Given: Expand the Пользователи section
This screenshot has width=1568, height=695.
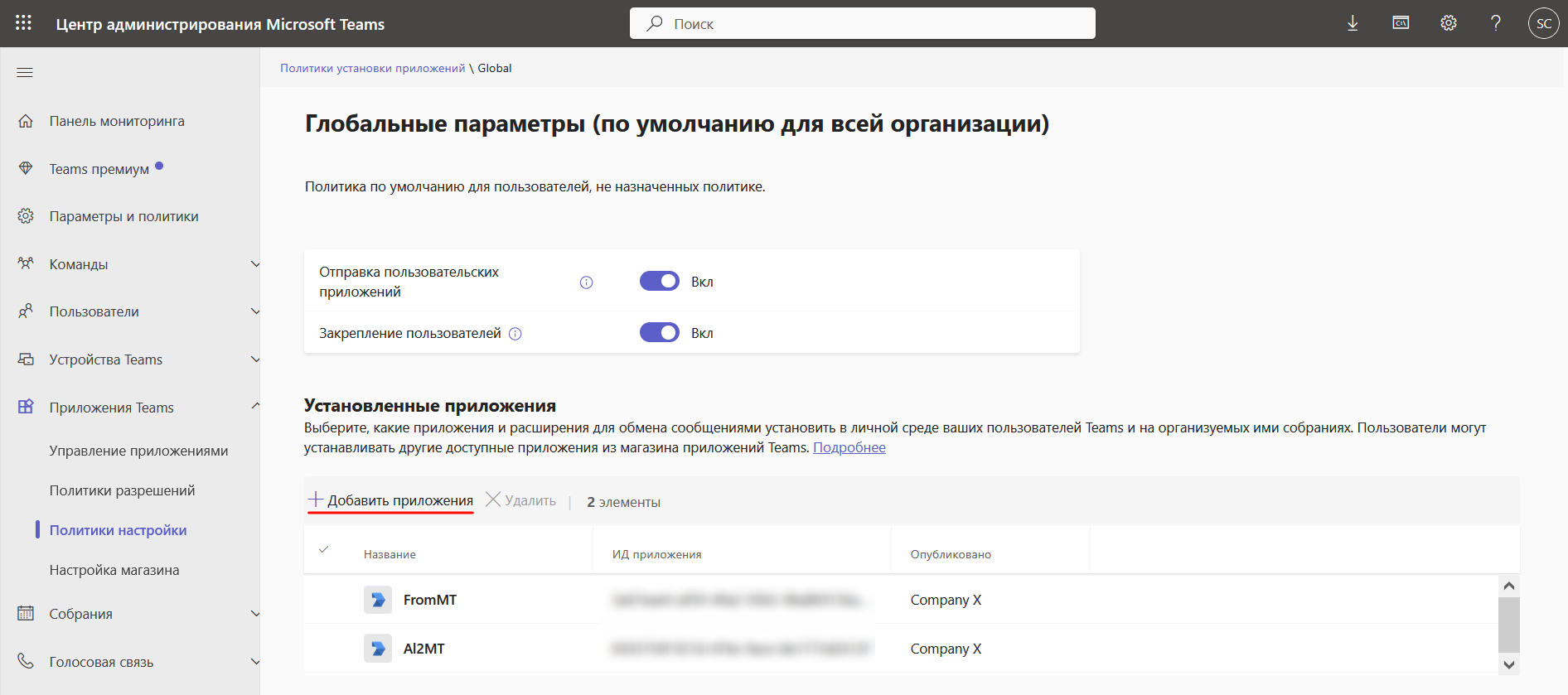Looking at the screenshot, I should (255, 311).
